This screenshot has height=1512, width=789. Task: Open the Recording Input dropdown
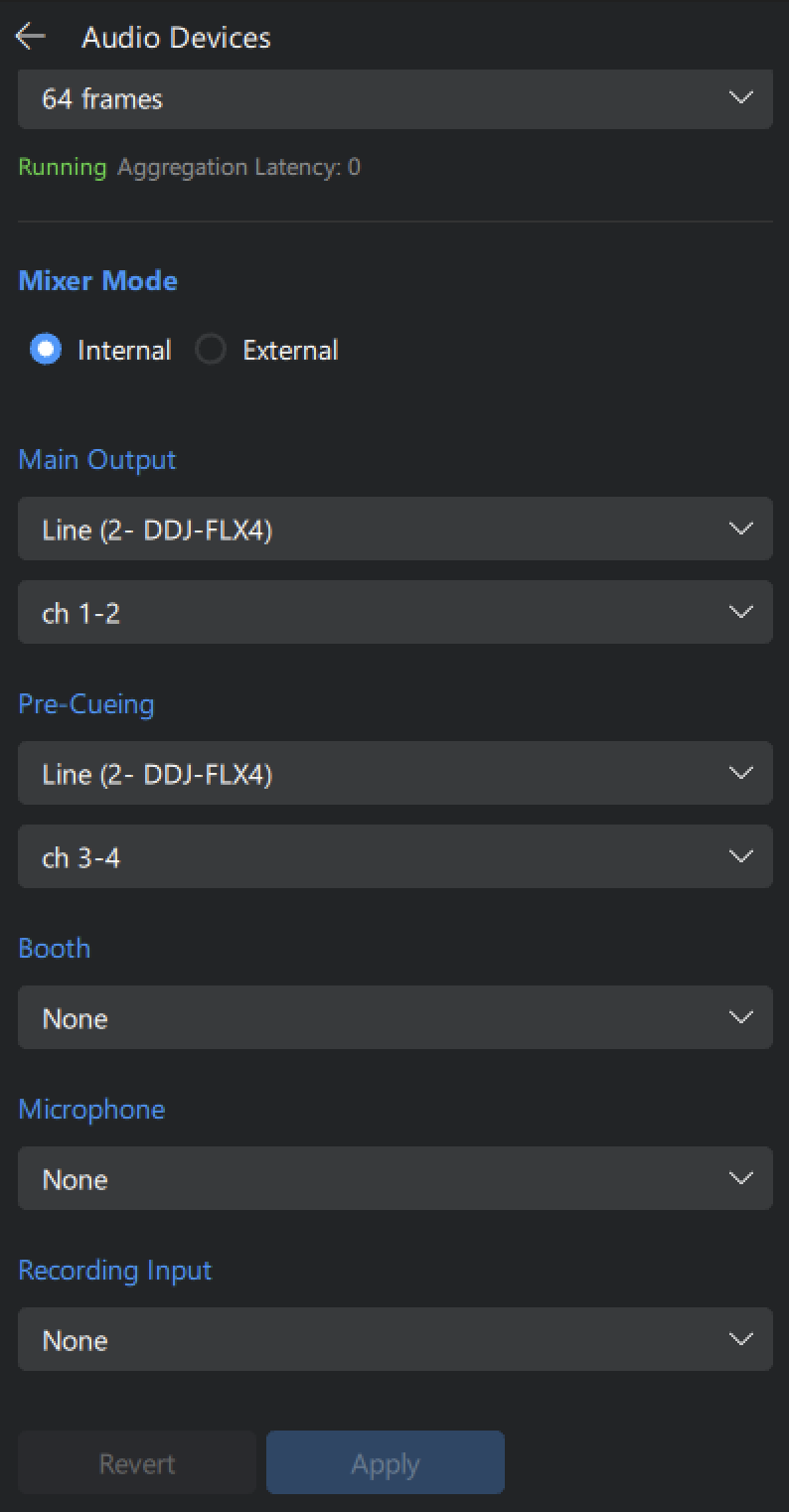tap(394, 1339)
